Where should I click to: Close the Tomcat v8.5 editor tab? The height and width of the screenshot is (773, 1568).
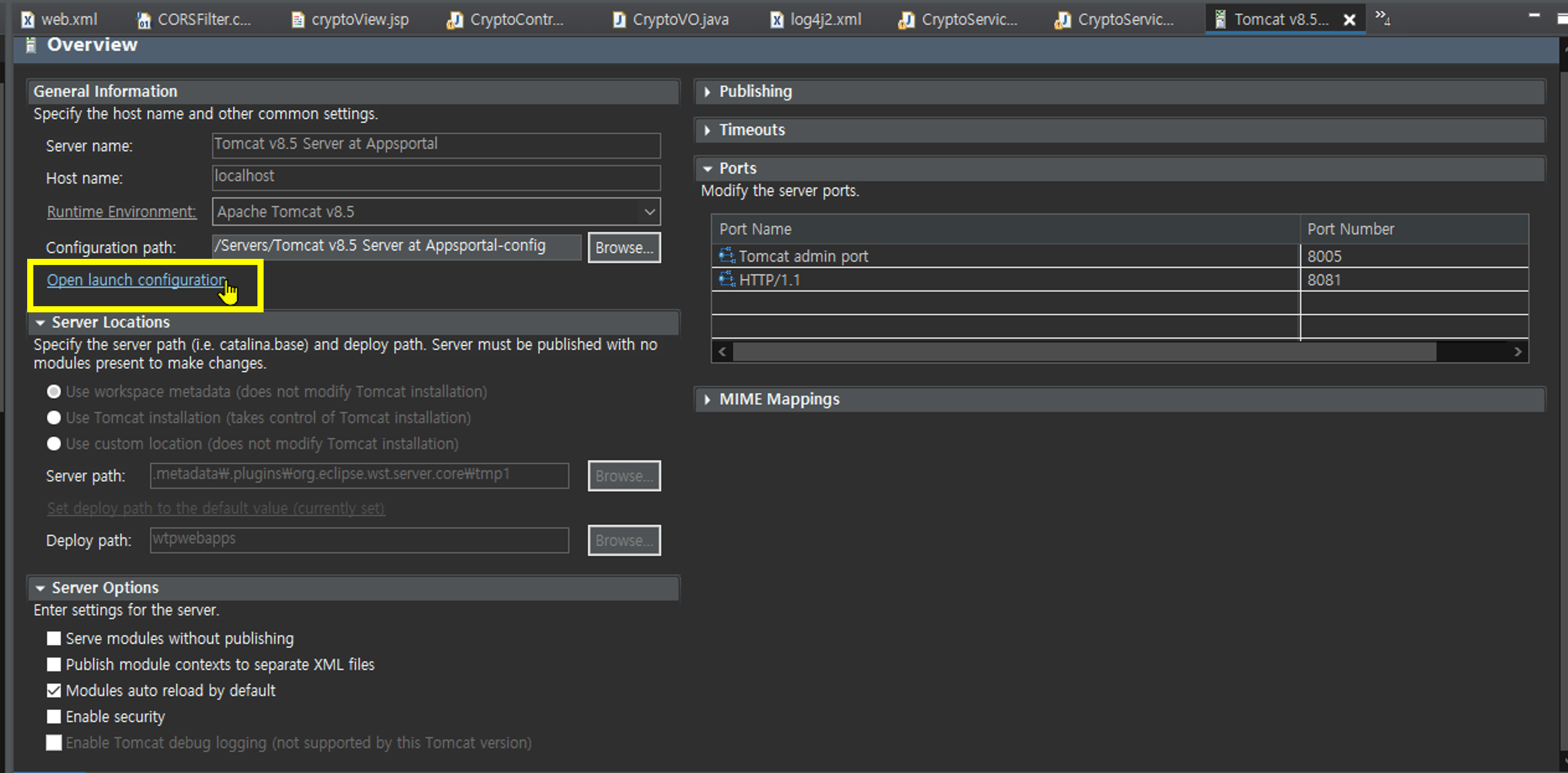[1349, 20]
